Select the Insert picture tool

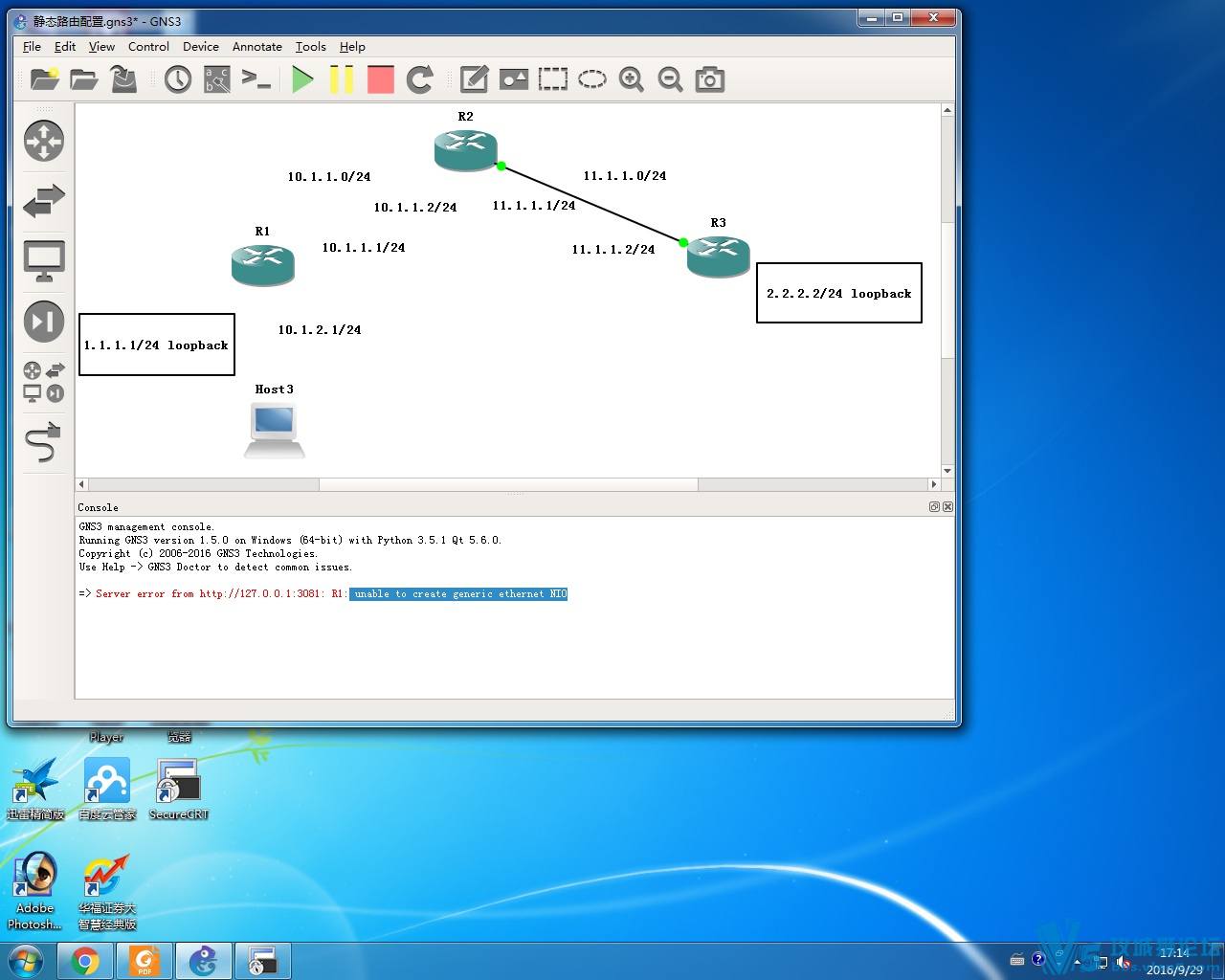point(514,79)
